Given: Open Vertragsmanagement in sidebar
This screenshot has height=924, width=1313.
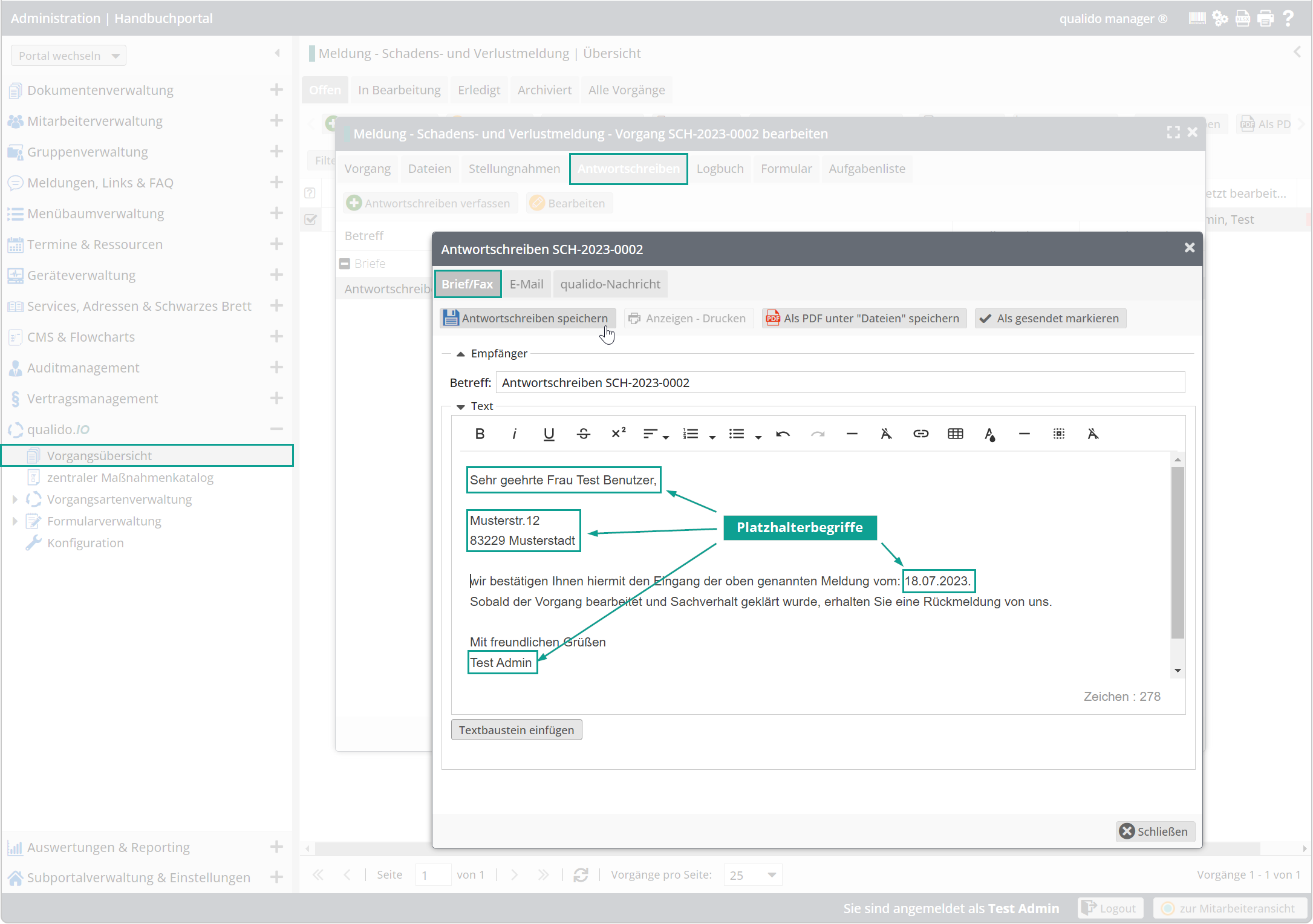Looking at the screenshot, I should pos(93,399).
